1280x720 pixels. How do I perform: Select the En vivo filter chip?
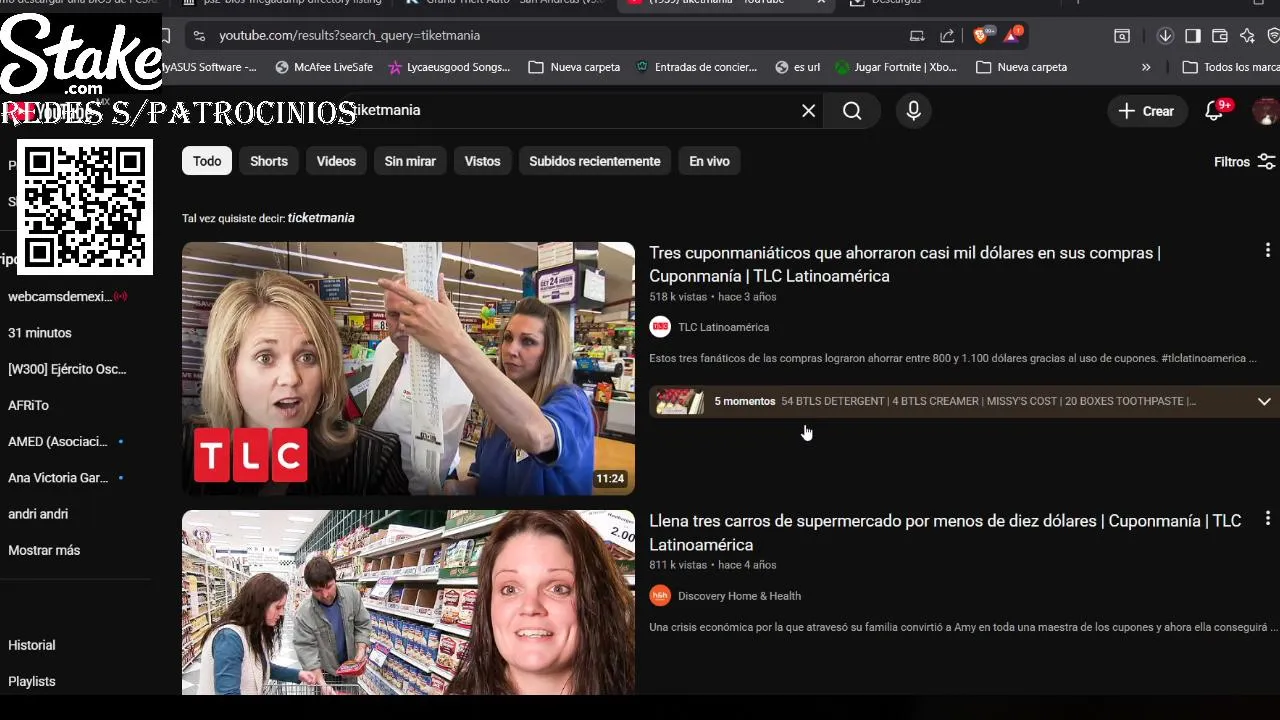709,161
